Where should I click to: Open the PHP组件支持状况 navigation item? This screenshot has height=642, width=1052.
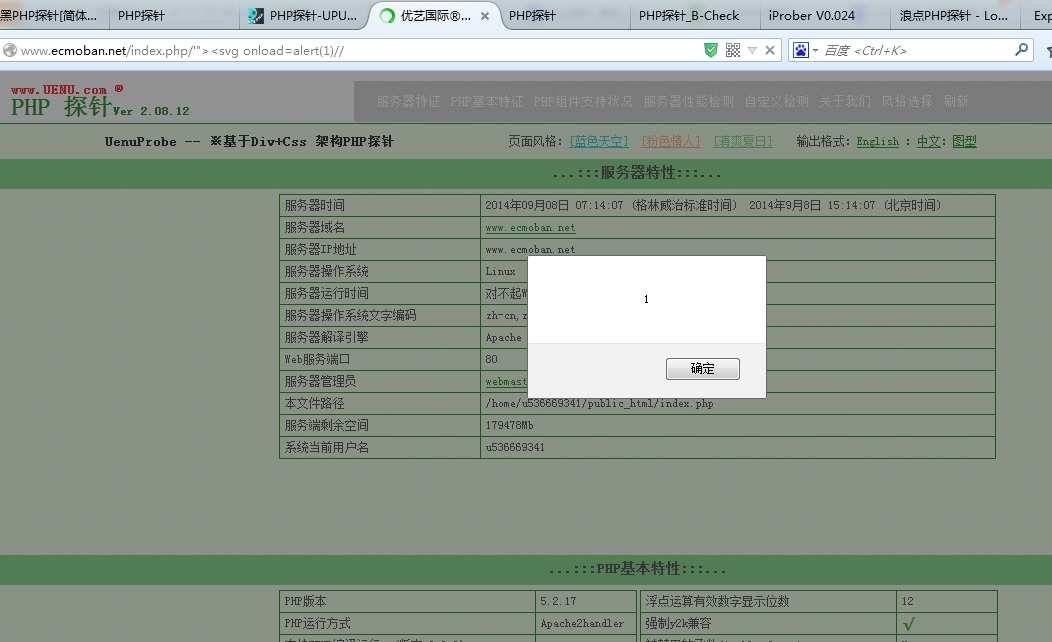click(582, 101)
